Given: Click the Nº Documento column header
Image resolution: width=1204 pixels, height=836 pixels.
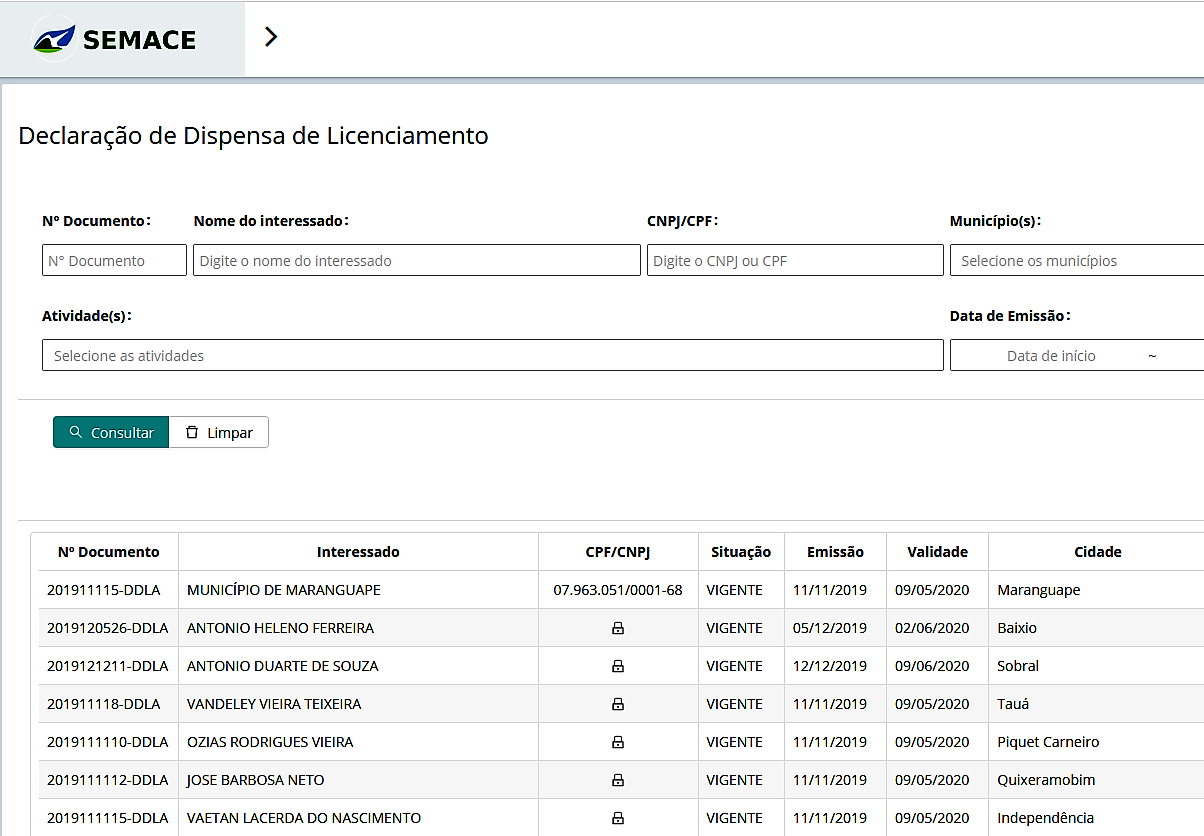Looking at the screenshot, I should 108,552.
